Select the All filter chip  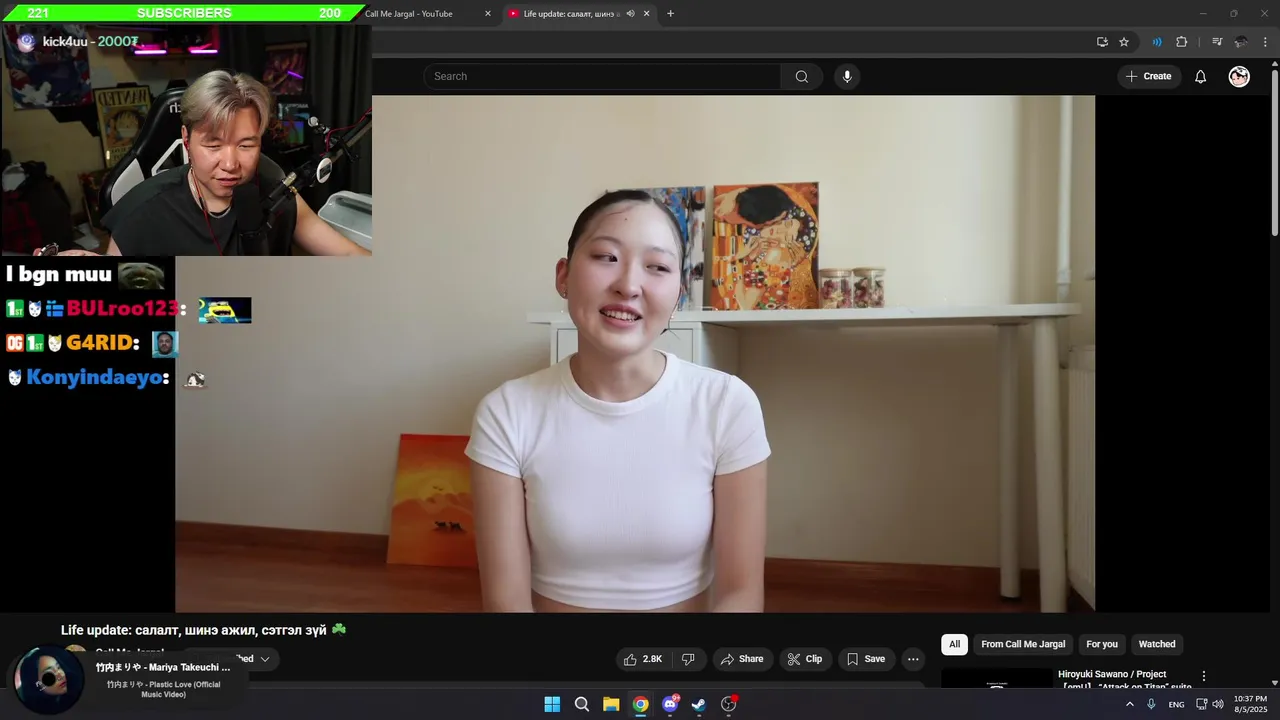coord(954,644)
